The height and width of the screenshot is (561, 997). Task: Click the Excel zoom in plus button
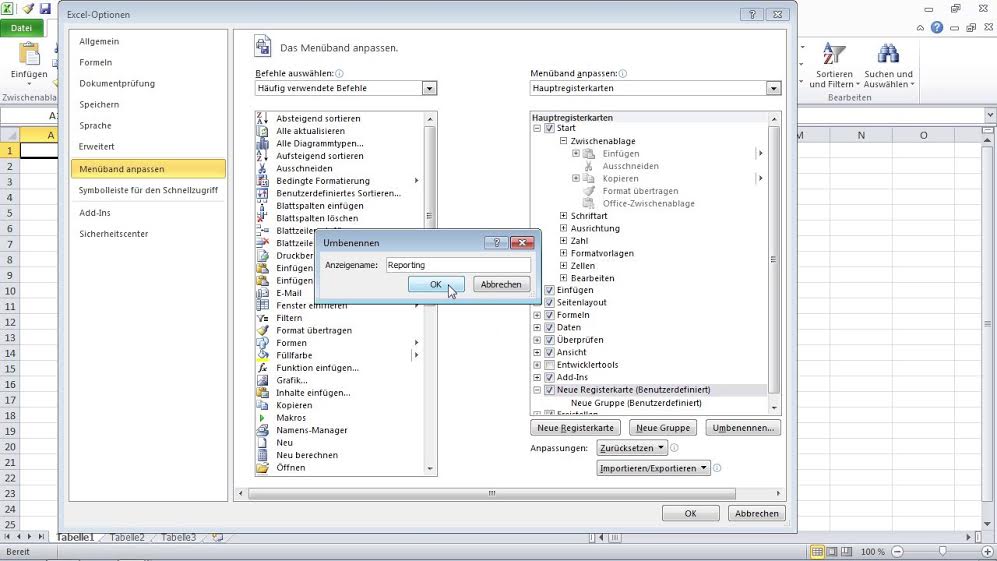[x=987, y=551]
